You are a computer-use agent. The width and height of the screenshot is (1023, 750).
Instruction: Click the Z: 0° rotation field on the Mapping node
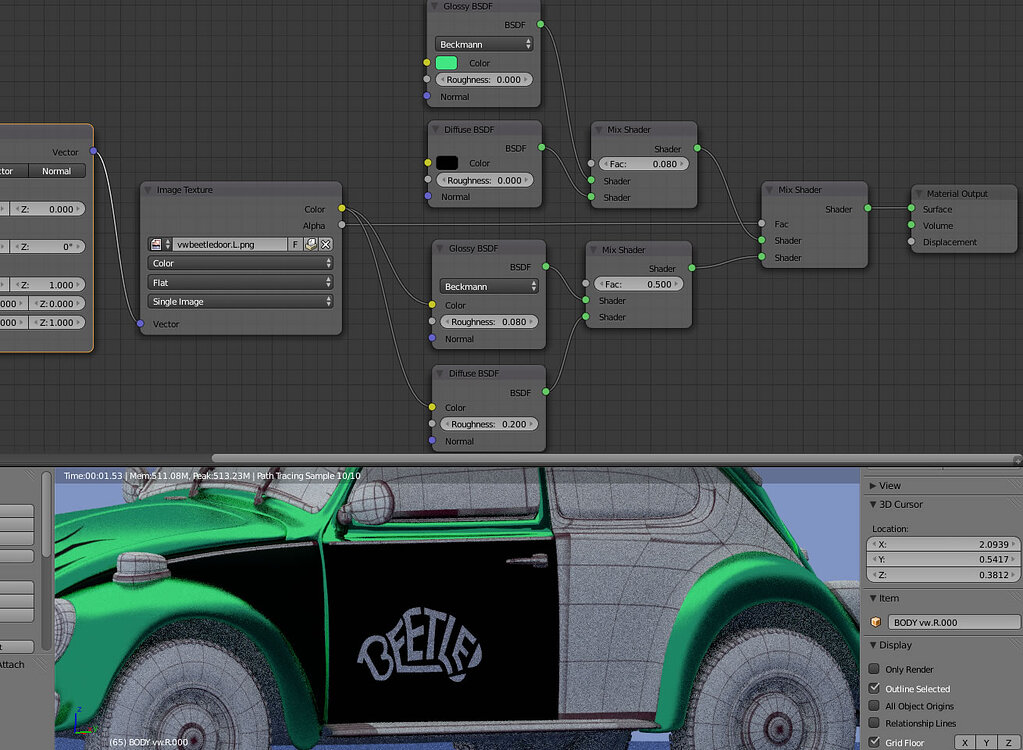point(47,247)
